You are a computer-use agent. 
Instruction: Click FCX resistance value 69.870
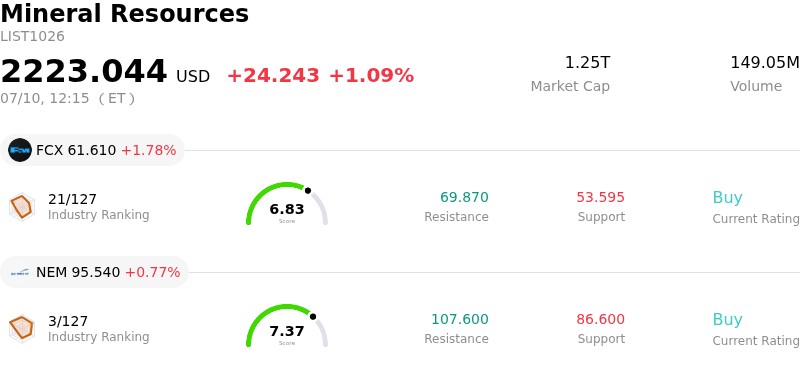tap(464, 198)
